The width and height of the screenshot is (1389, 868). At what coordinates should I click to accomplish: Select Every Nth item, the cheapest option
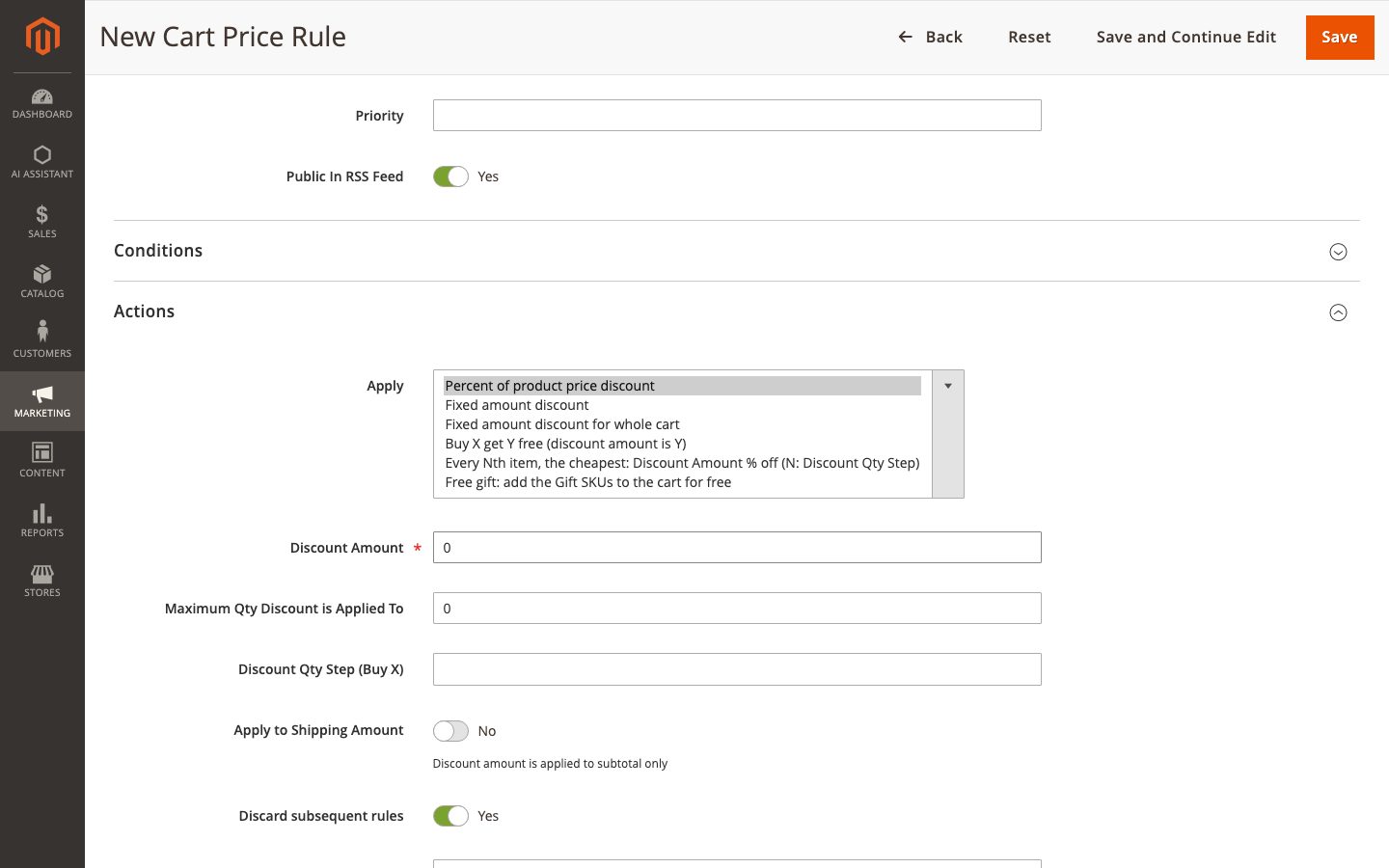682,463
